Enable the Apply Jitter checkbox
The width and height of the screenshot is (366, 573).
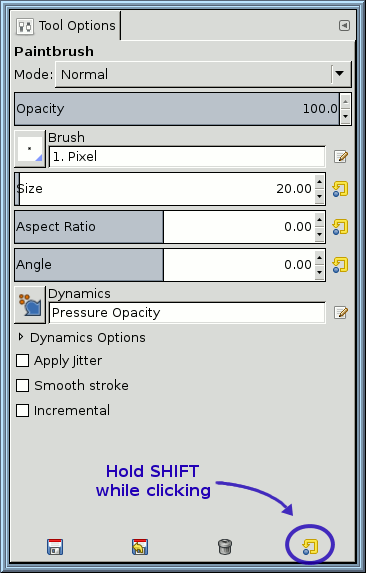coord(23,361)
